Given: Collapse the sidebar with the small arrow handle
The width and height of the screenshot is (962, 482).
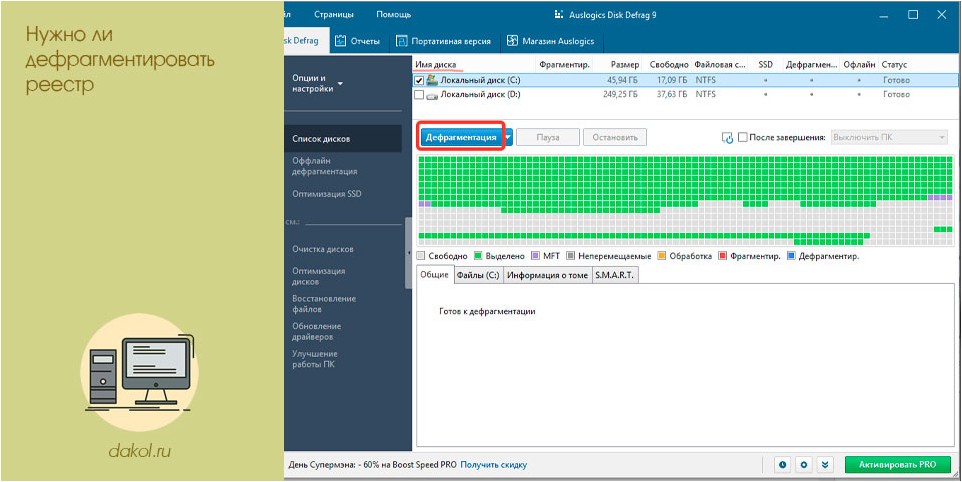Looking at the screenshot, I should tap(409, 252).
